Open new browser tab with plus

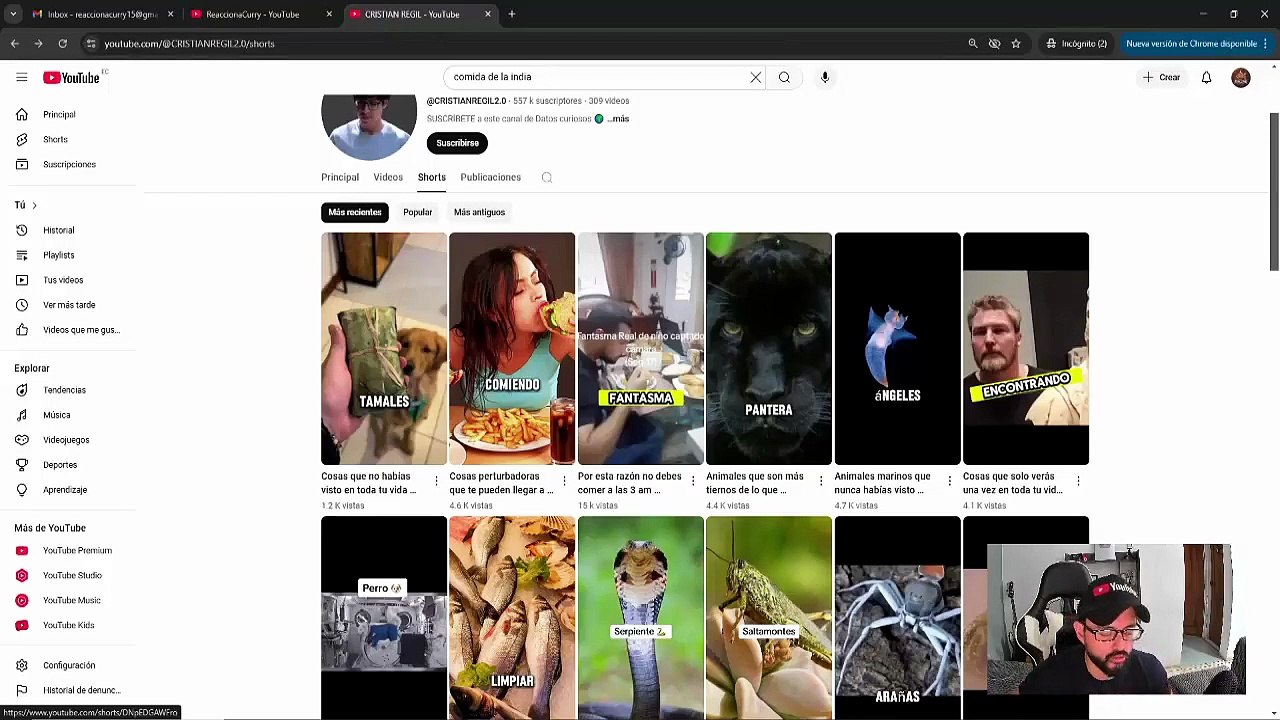(511, 14)
